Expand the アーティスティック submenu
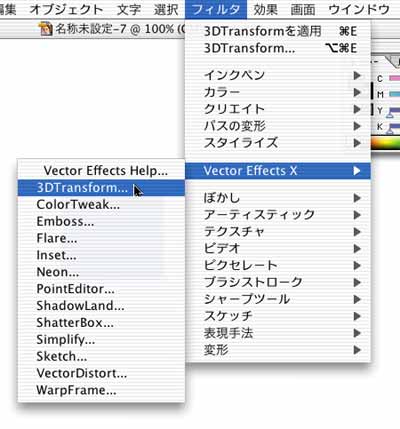The height and width of the screenshot is (429, 400). pyautogui.click(x=278, y=215)
